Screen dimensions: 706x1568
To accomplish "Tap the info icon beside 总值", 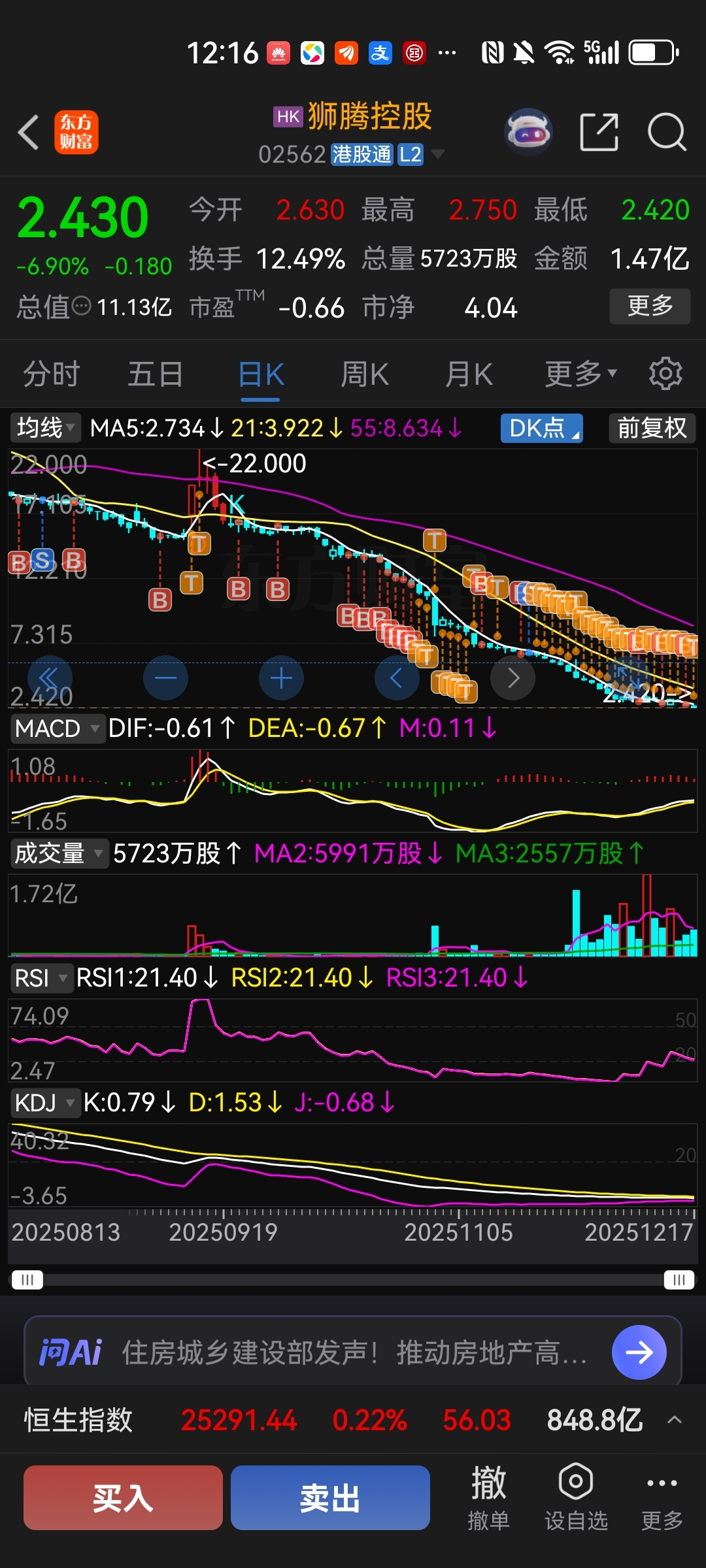I will (x=81, y=306).
